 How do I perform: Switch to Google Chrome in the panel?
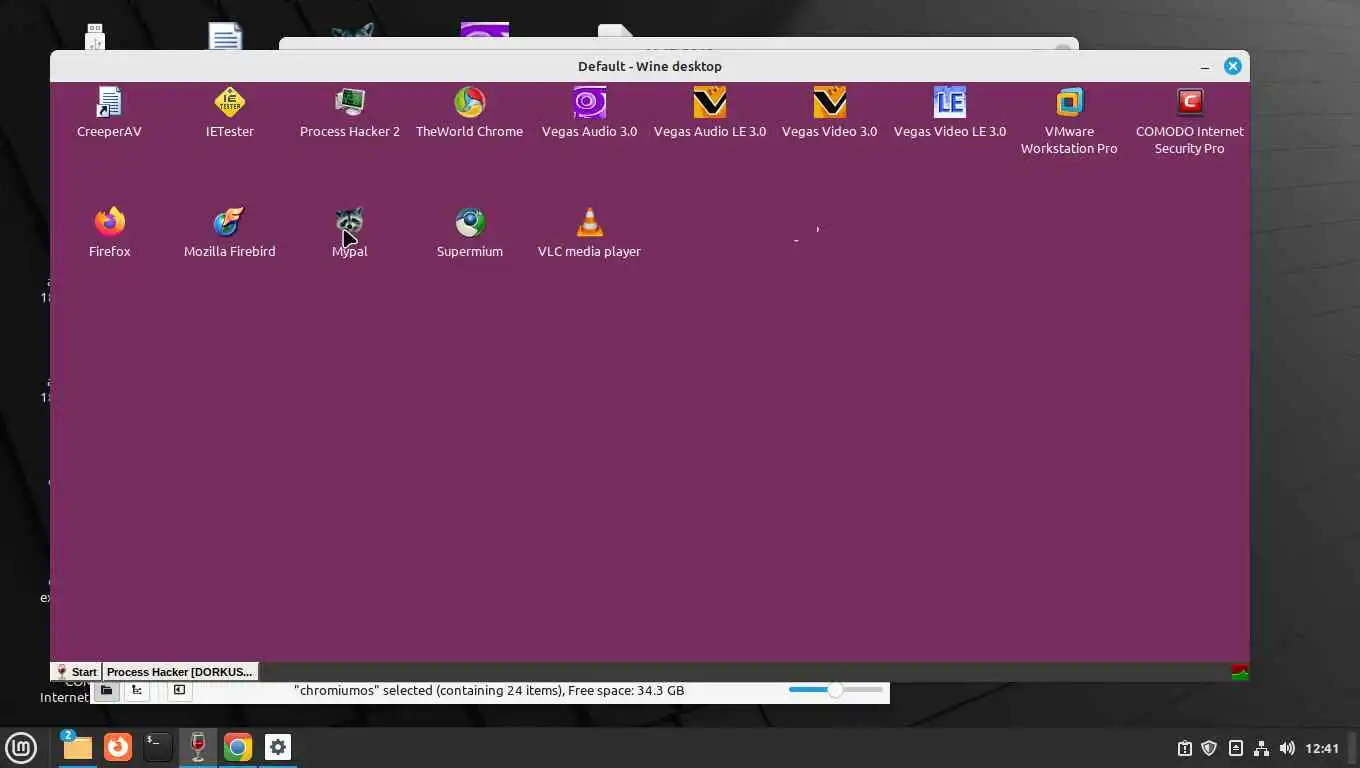tap(238, 747)
